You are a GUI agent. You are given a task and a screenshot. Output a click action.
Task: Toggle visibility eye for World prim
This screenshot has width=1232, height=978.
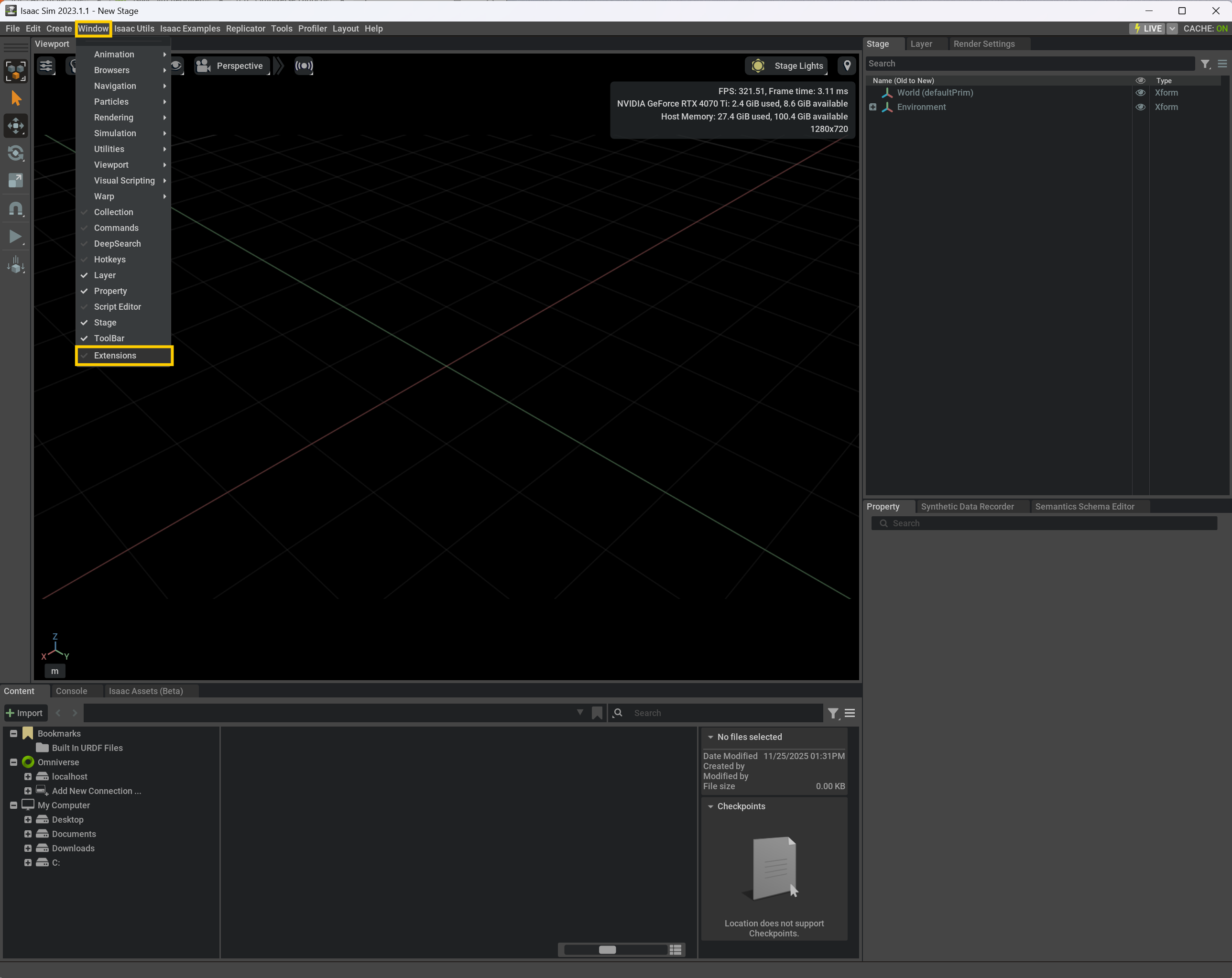(1140, 93)
